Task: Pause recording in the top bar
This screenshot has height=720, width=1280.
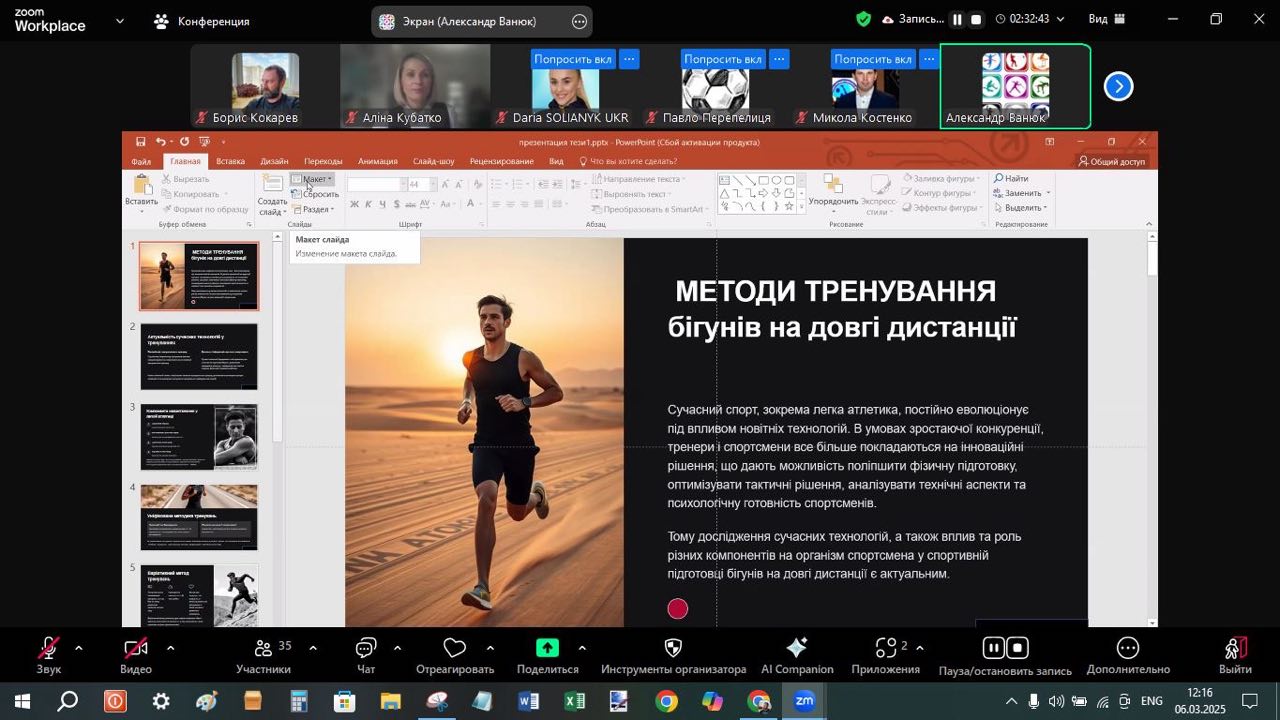Action: pyautogui.click(x=957, y=19)
